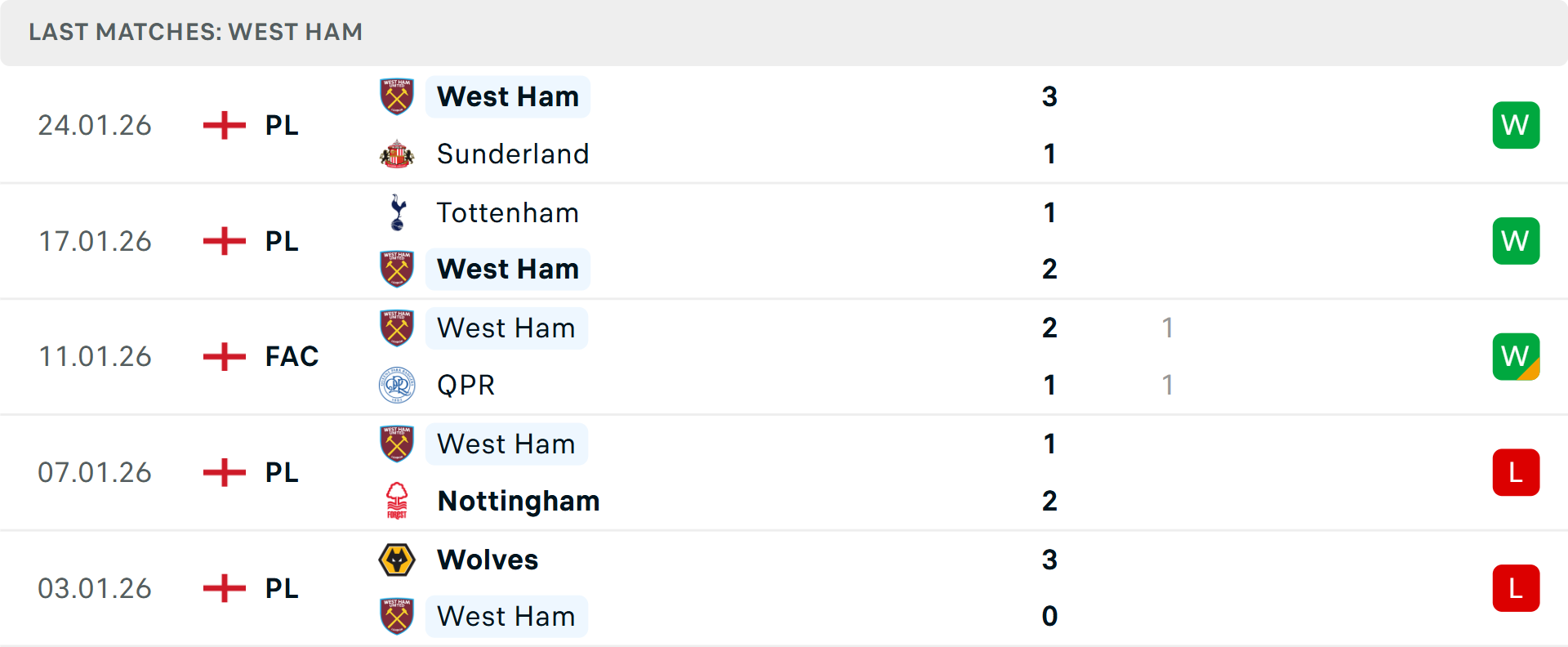The image size is (1568, 647).
Task: Click the West Ham crest logo
Action: point(398,96)
